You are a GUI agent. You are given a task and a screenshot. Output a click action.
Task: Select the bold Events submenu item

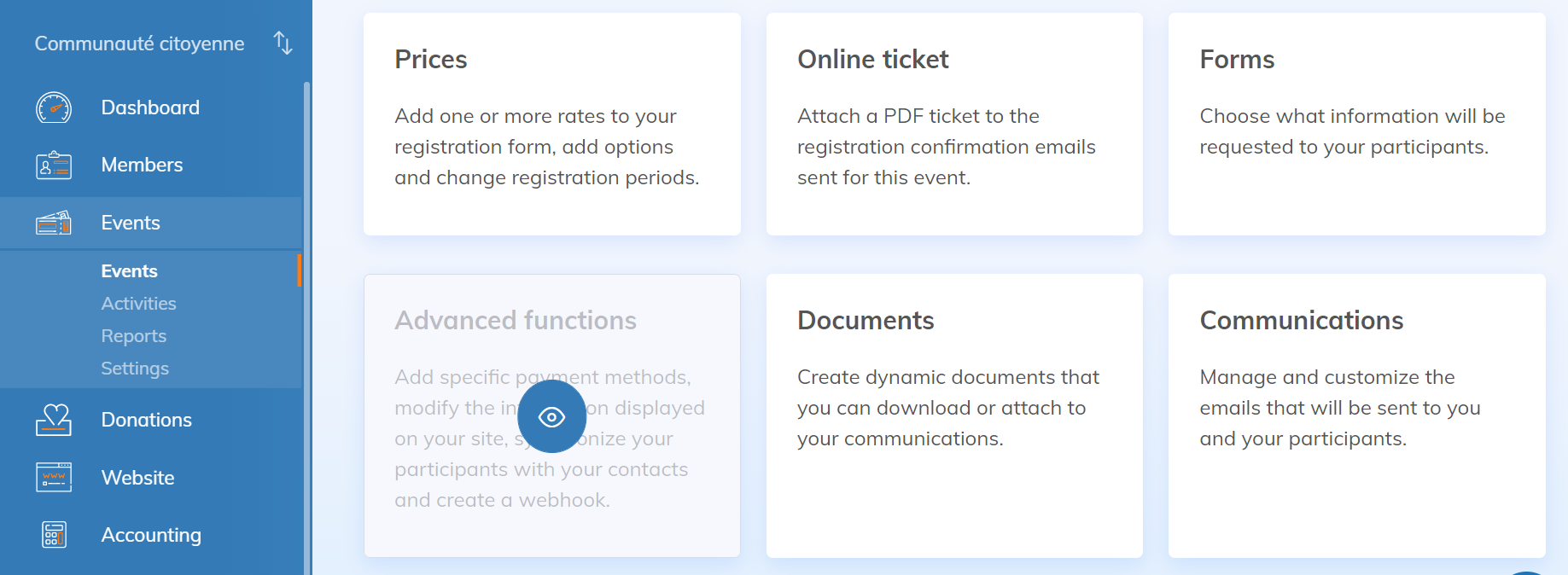(x=129, y=271)
